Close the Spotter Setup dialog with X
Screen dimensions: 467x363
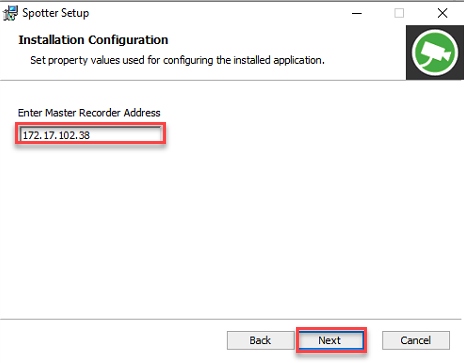442,13
